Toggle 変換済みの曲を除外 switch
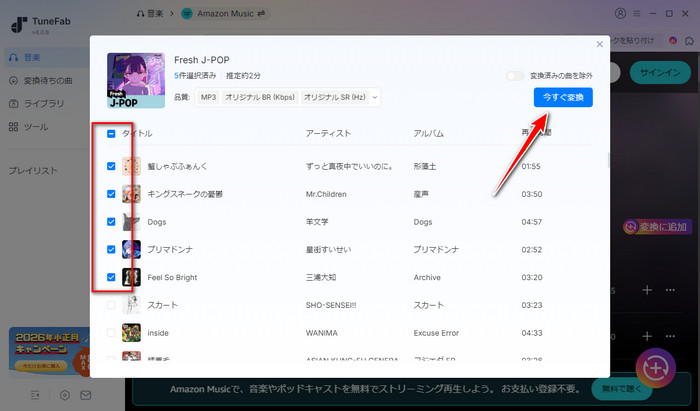This screenshot has width=700, height=411. (515, 76)
